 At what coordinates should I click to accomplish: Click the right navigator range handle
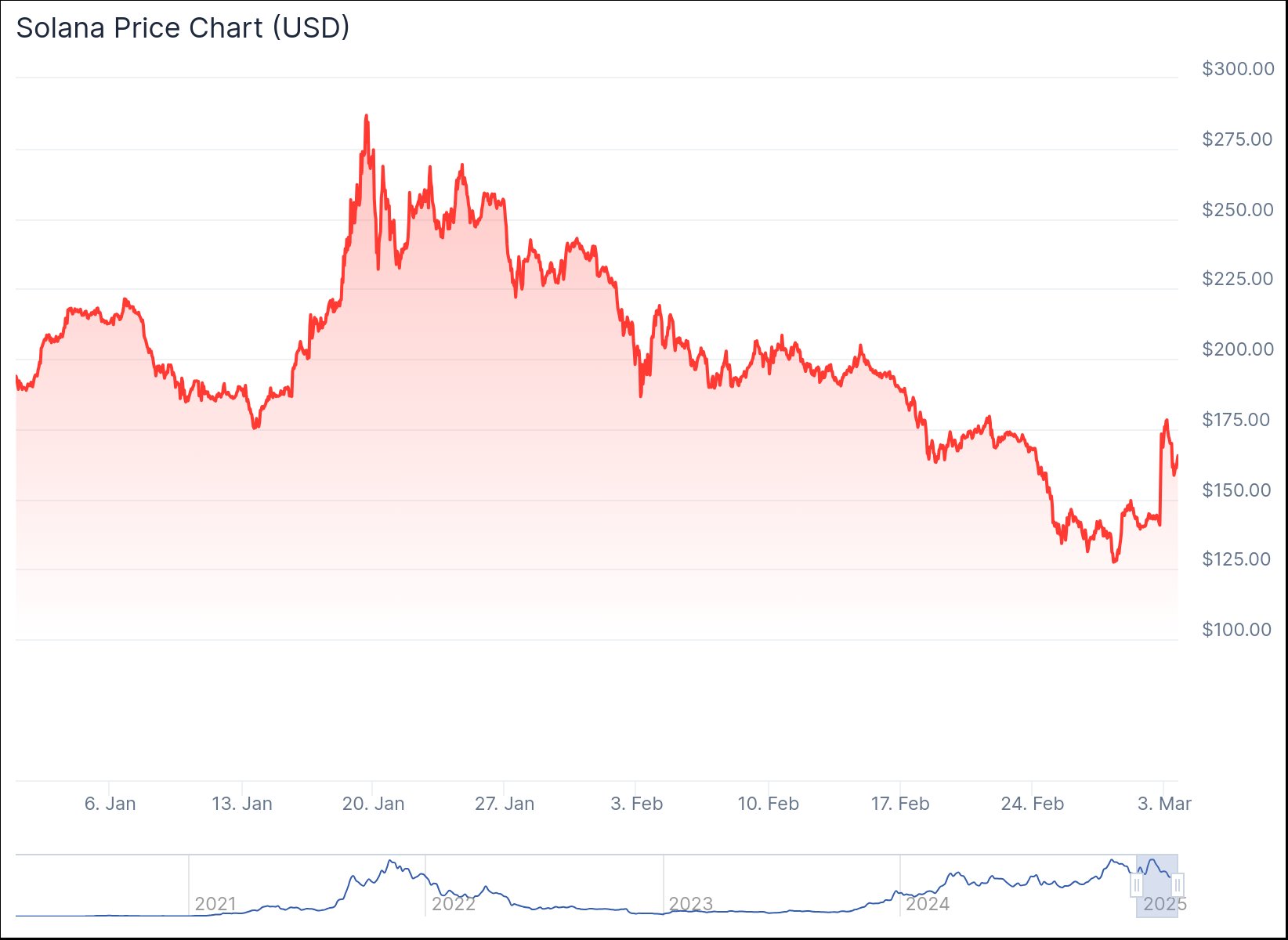coord(1178,885)
